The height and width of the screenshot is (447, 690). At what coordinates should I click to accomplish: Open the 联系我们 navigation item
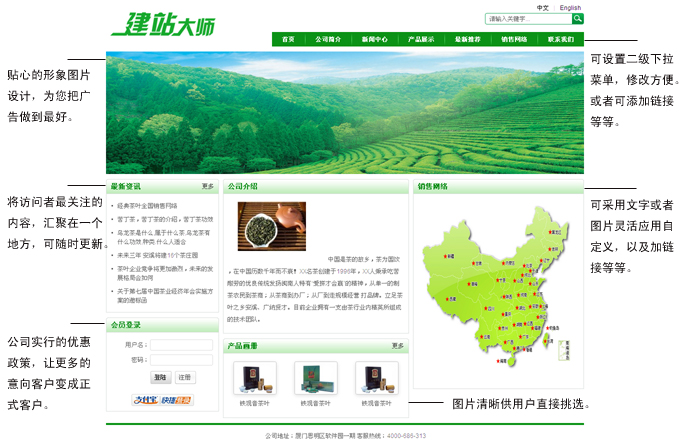pos(561,39)
